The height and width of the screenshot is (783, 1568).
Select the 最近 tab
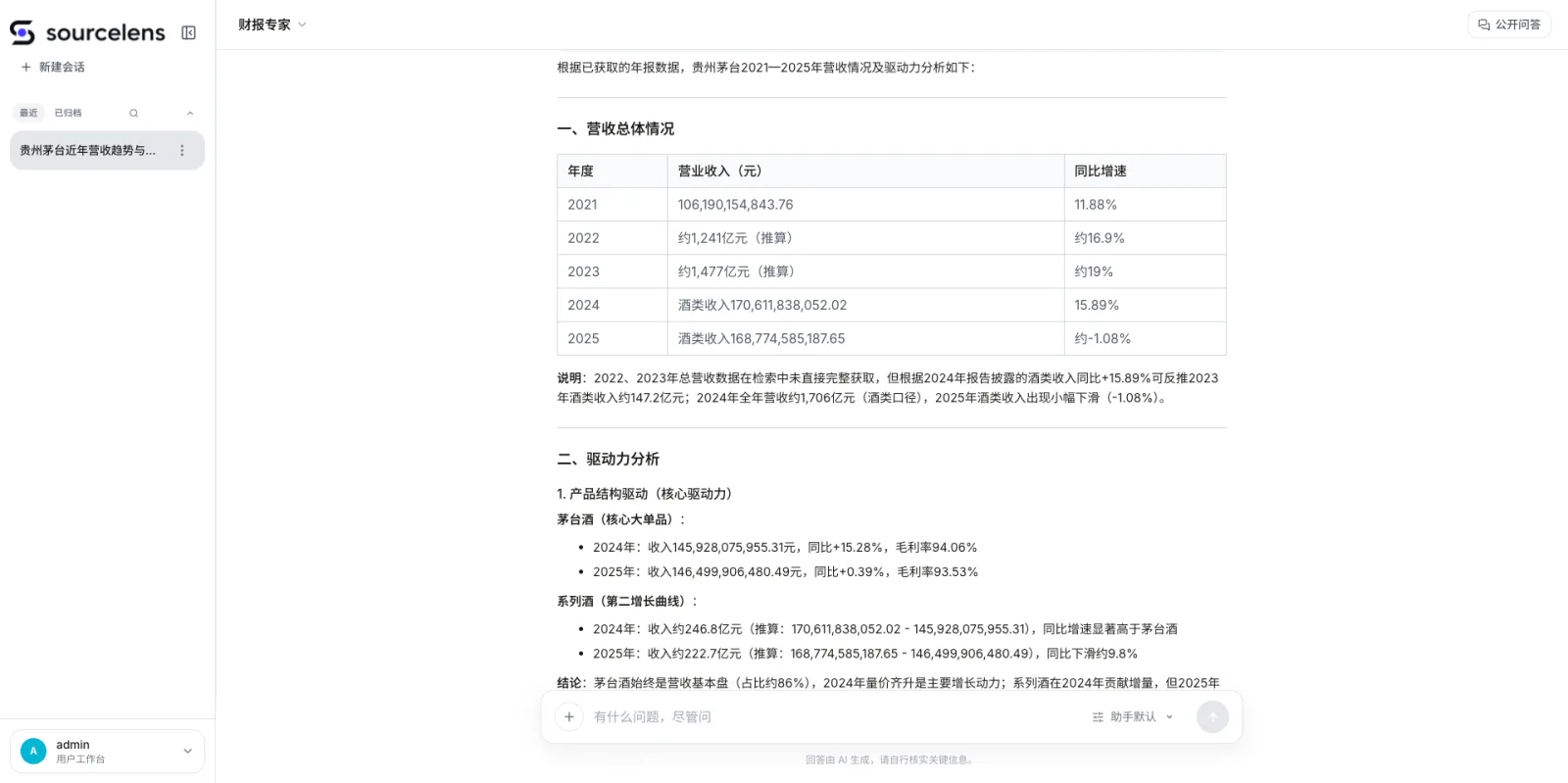[x=28, y=113]
